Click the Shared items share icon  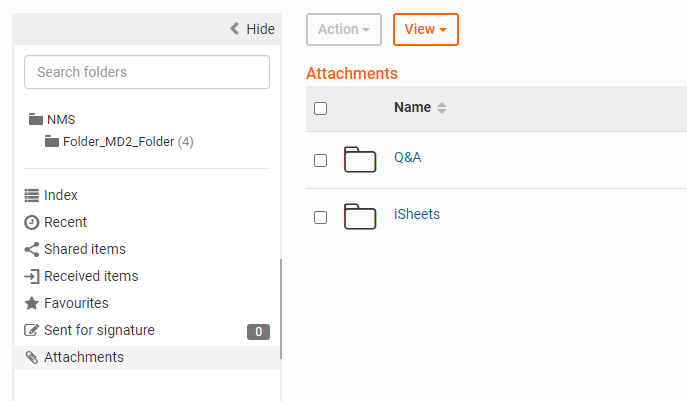coord(32,249)
